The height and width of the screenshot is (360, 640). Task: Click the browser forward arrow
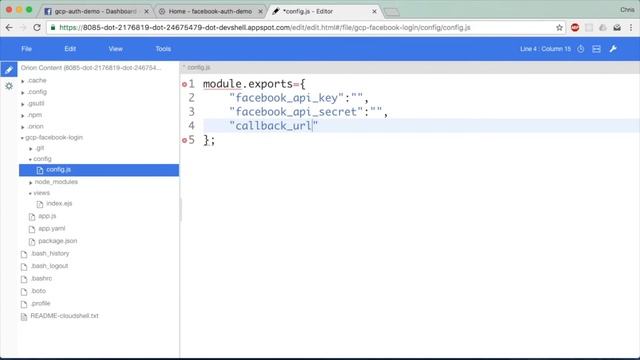[23, 28]
